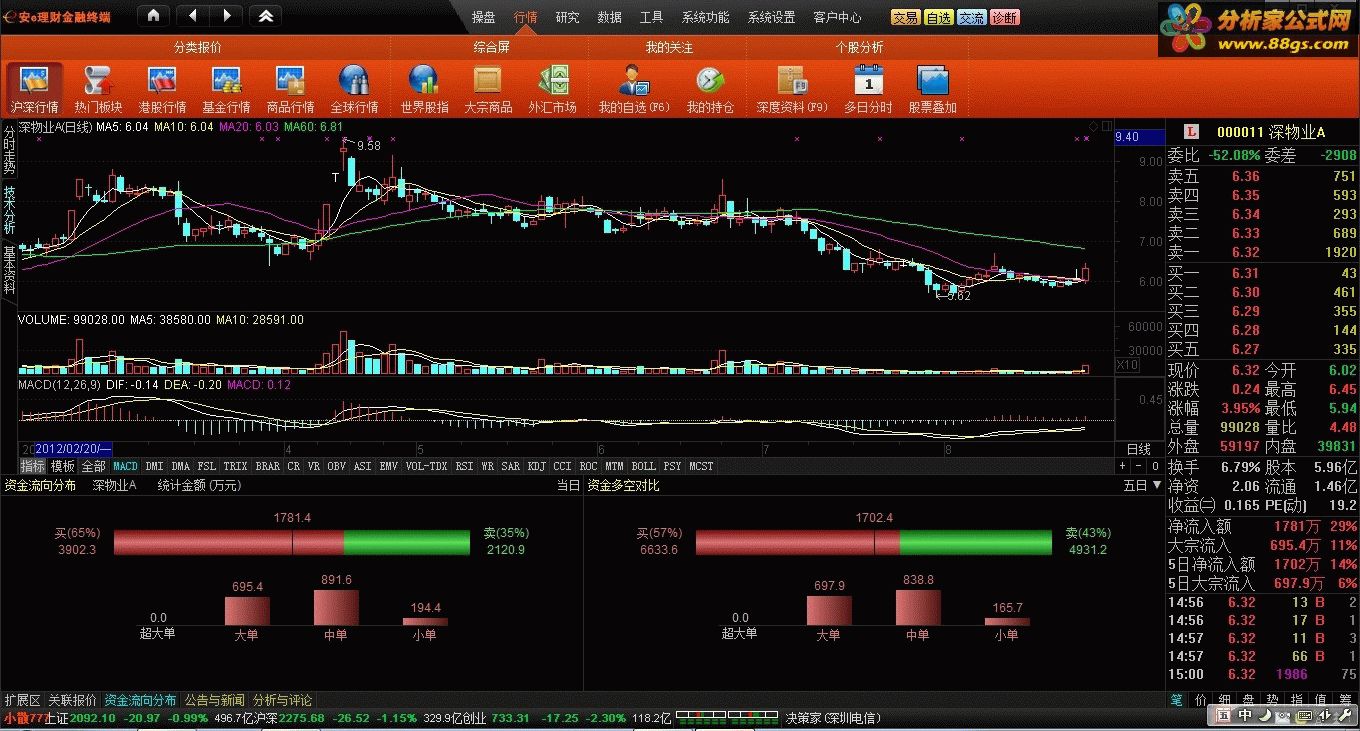Navigate forward with the right arrow button
This screenshot has height=731, width=1360.
[x=227, y=16]
